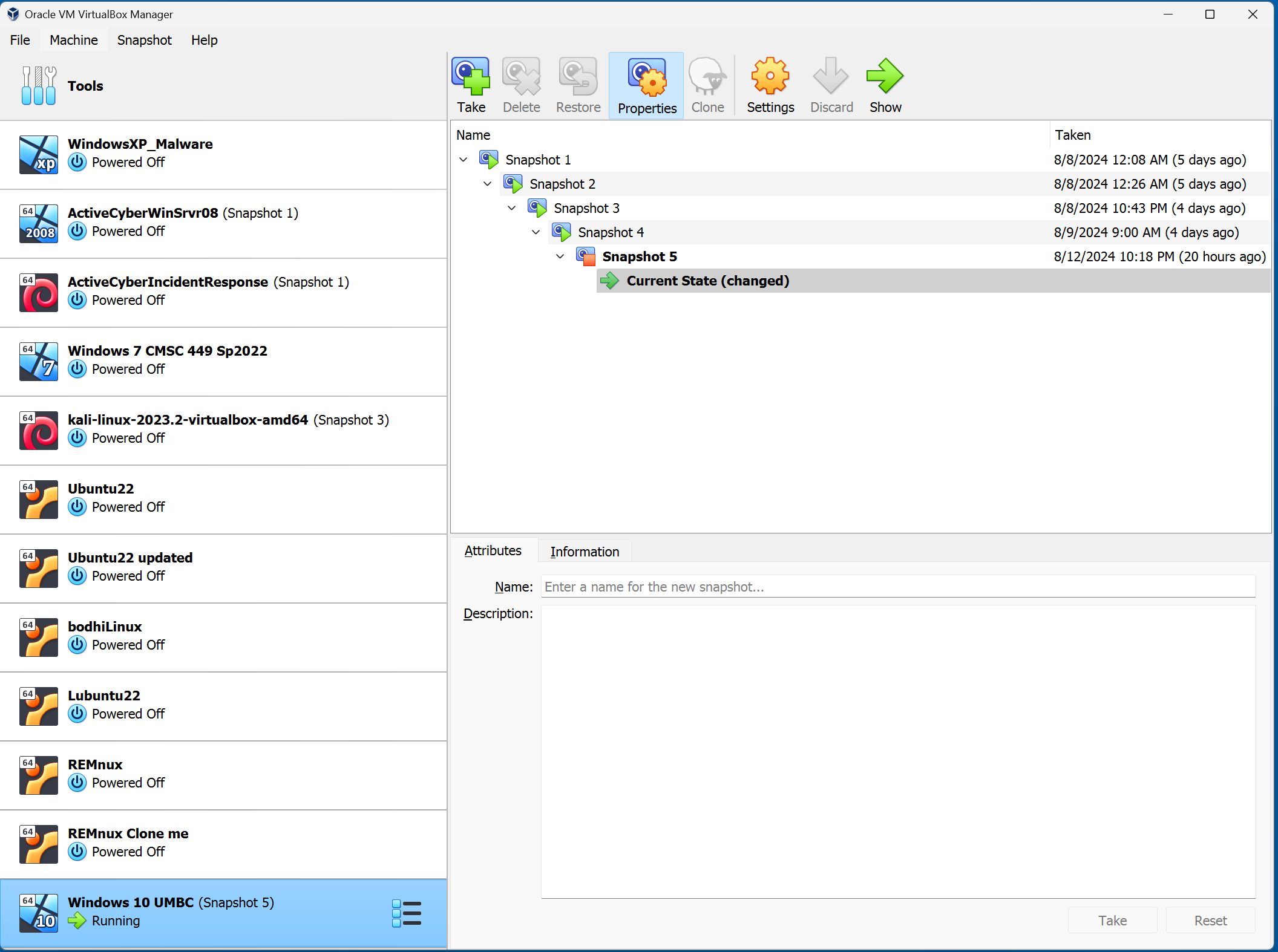Select the WindowsXP_Malware VM icon

(x=39, y=154)
